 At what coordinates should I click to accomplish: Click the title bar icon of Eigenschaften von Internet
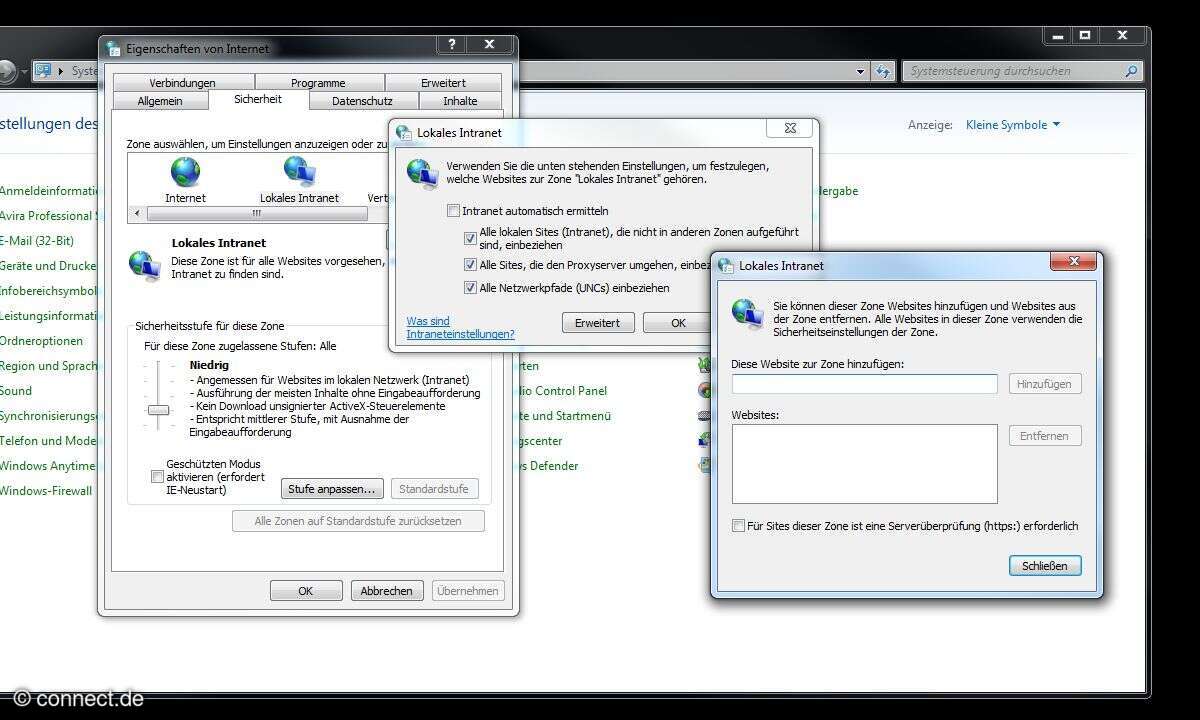[x=114, y=48]
